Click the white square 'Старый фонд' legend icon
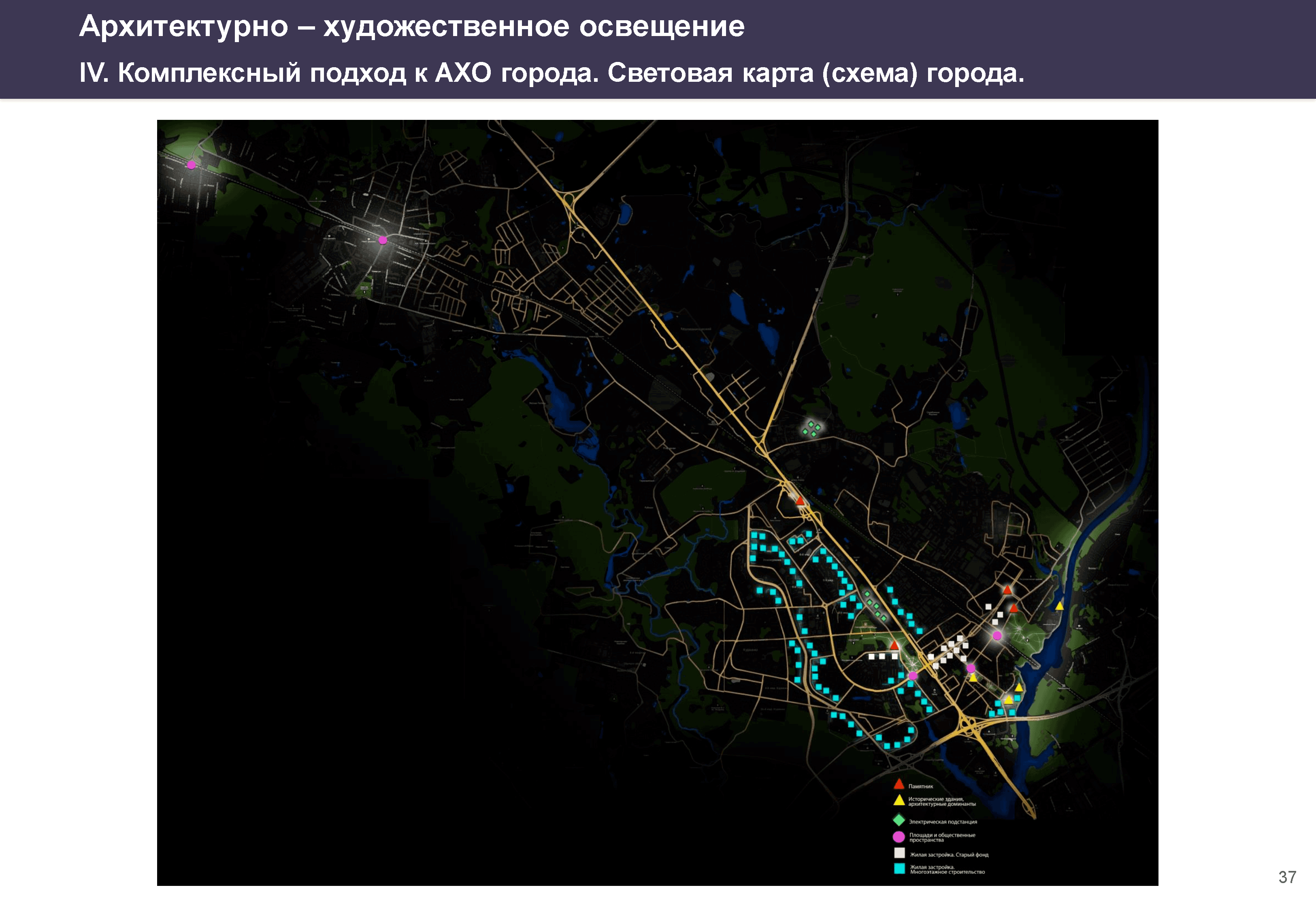 (899, 854)
